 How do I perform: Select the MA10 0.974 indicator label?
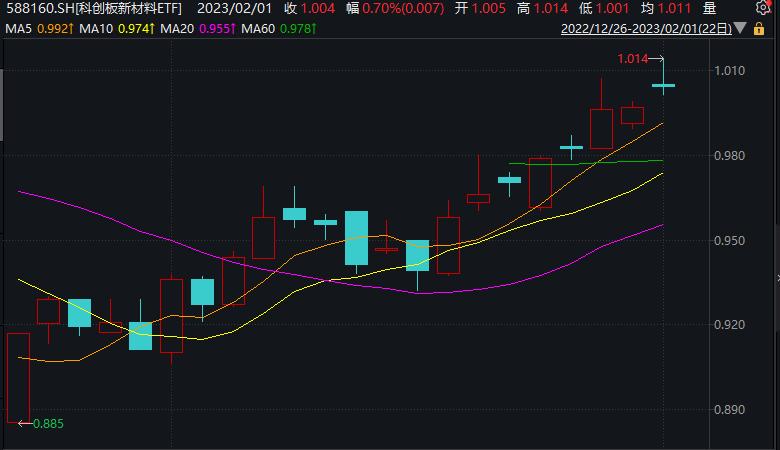116,29
